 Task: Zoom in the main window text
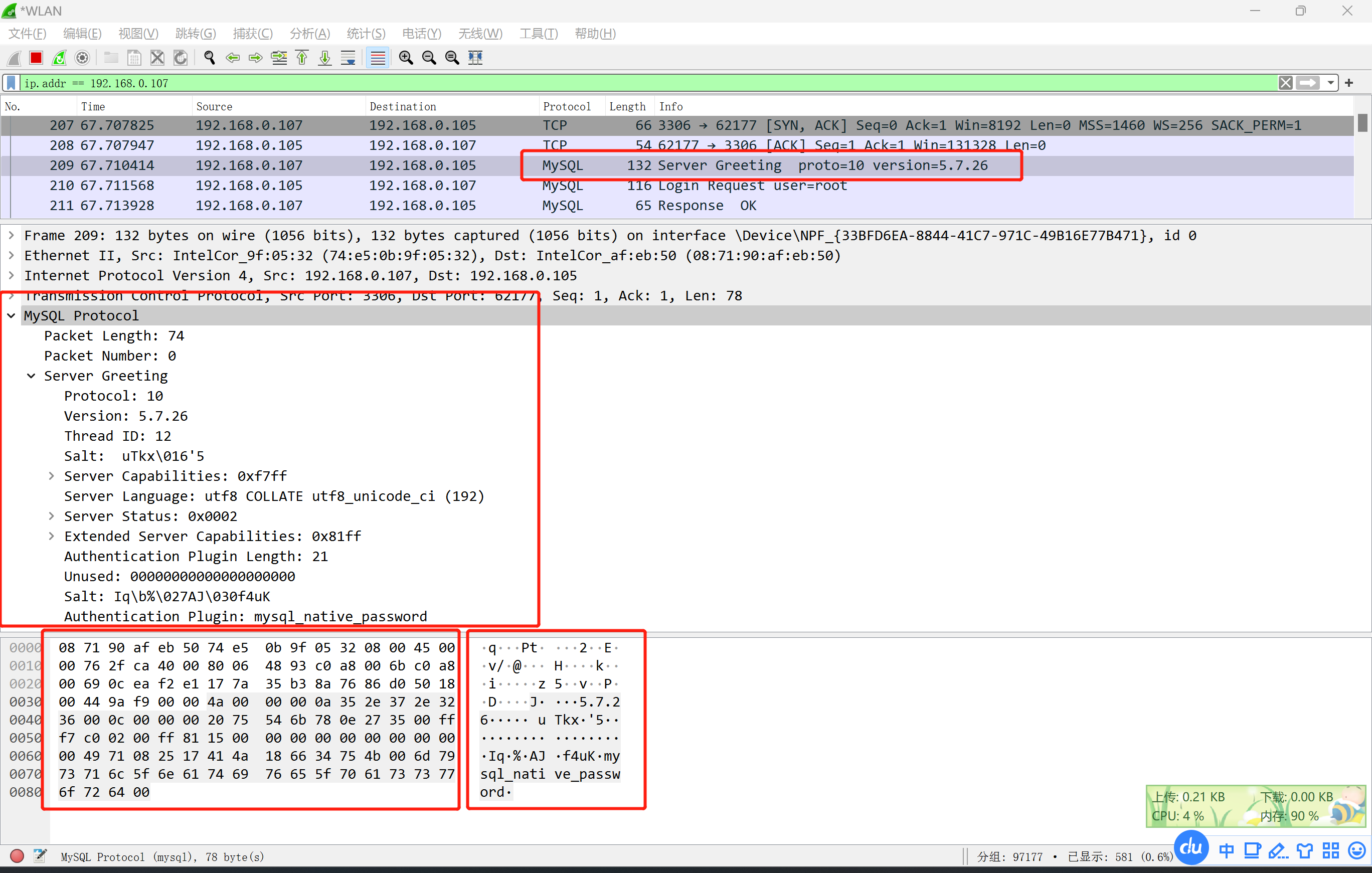(x=406, y=58)
